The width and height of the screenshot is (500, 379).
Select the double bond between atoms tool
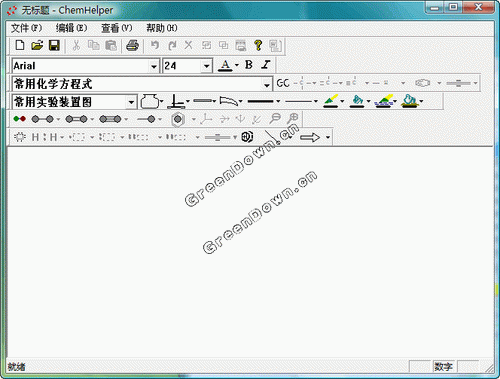tap(76, 119)
